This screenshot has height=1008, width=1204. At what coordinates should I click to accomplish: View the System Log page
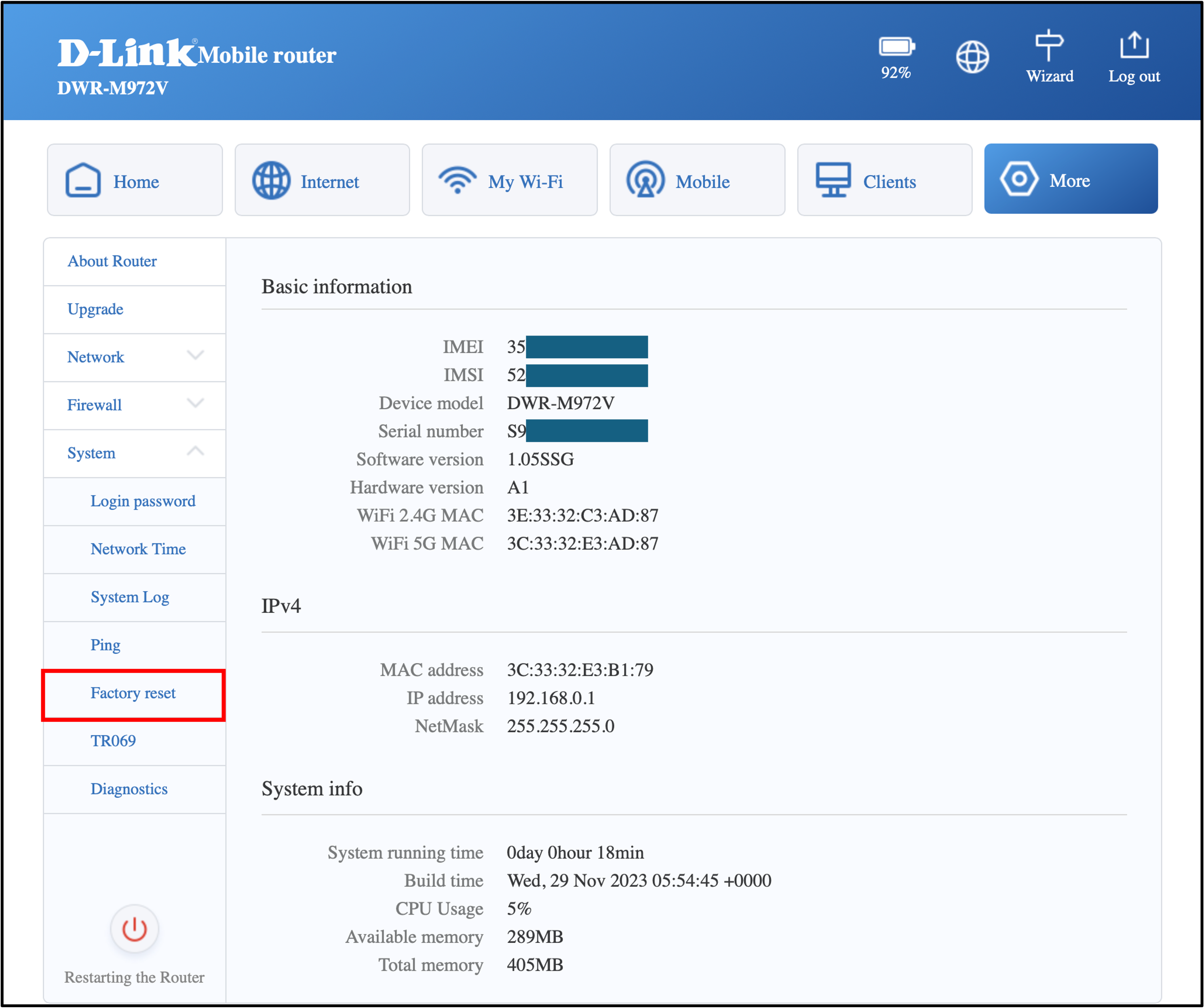click(135, 598)
